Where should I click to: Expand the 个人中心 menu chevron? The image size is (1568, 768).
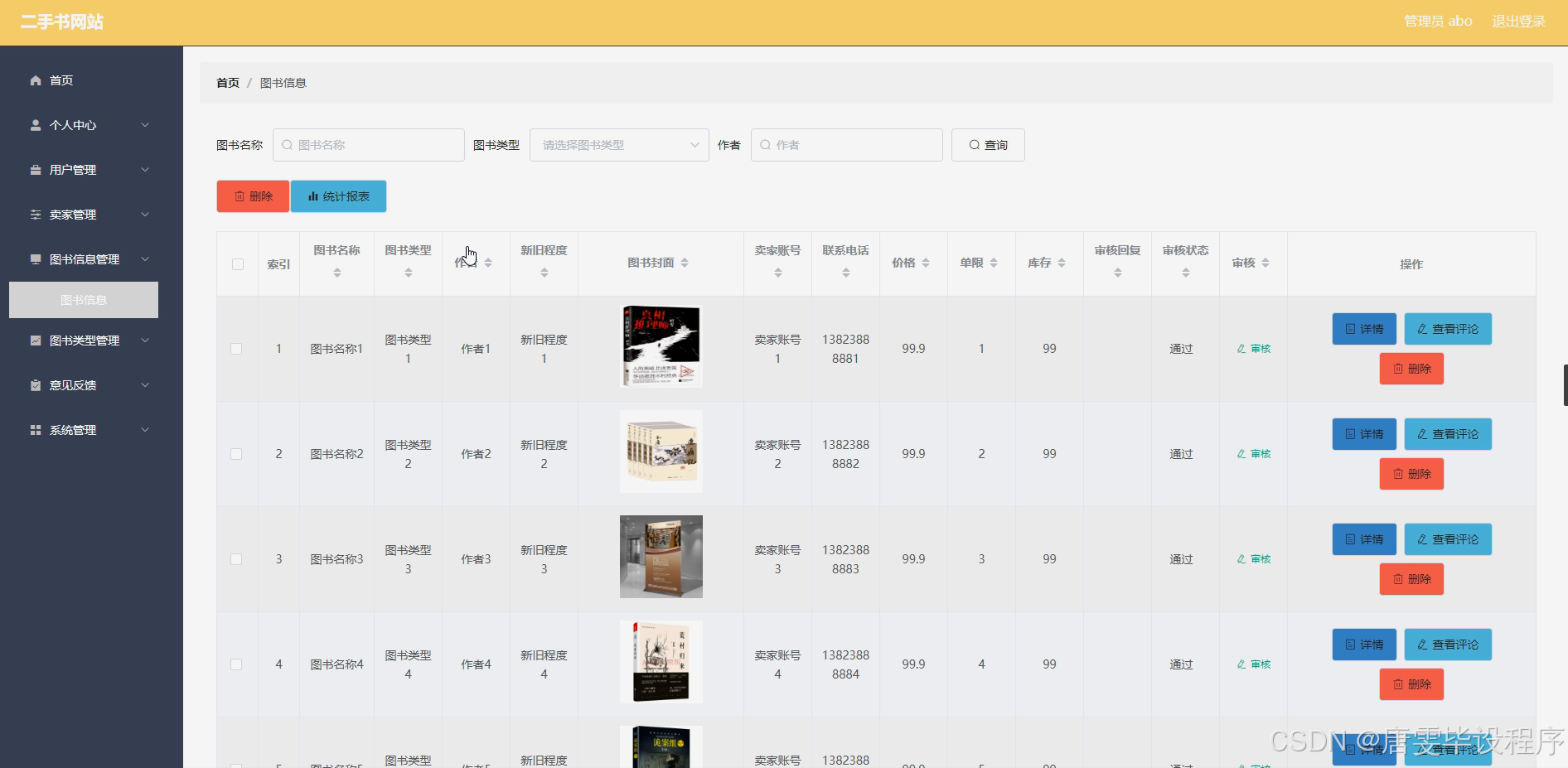(x=145, y=125)
